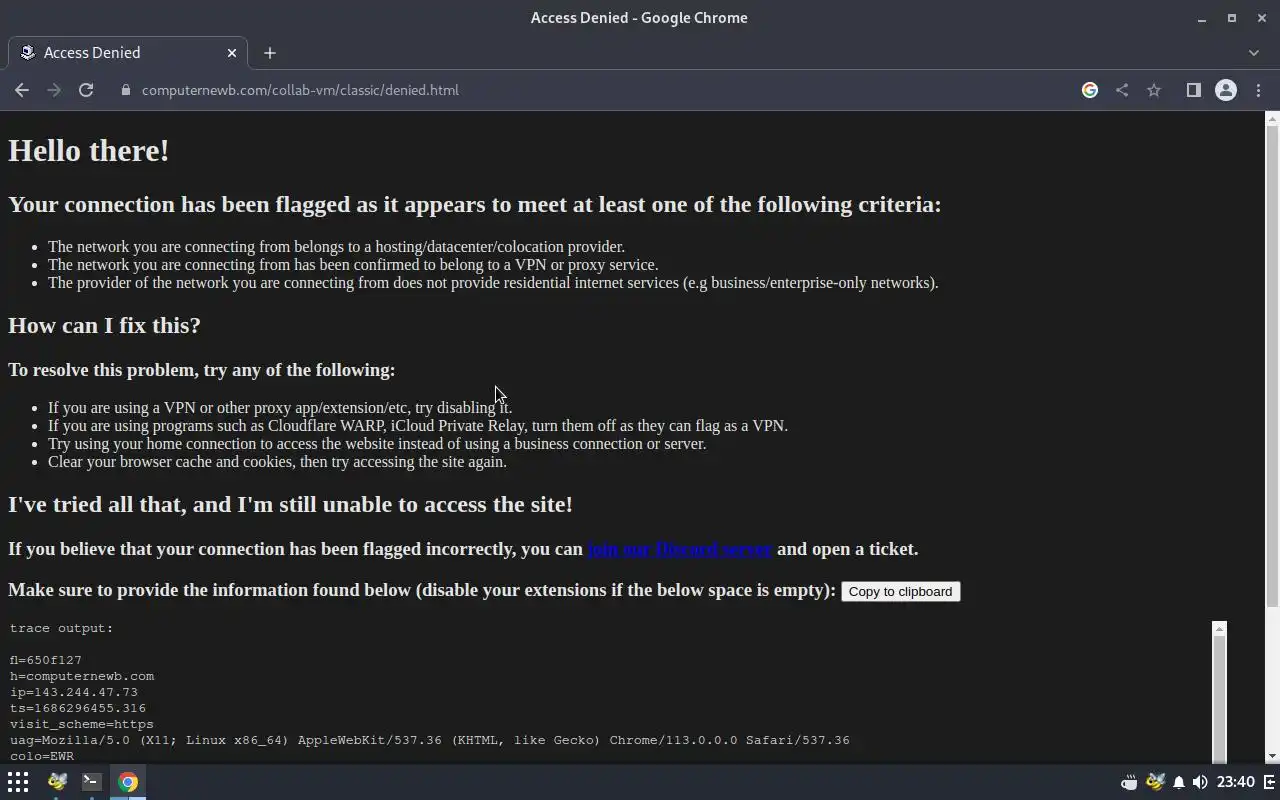
Task: Click the logout icon in the taskbar
Action: (x=1270, y=782)
